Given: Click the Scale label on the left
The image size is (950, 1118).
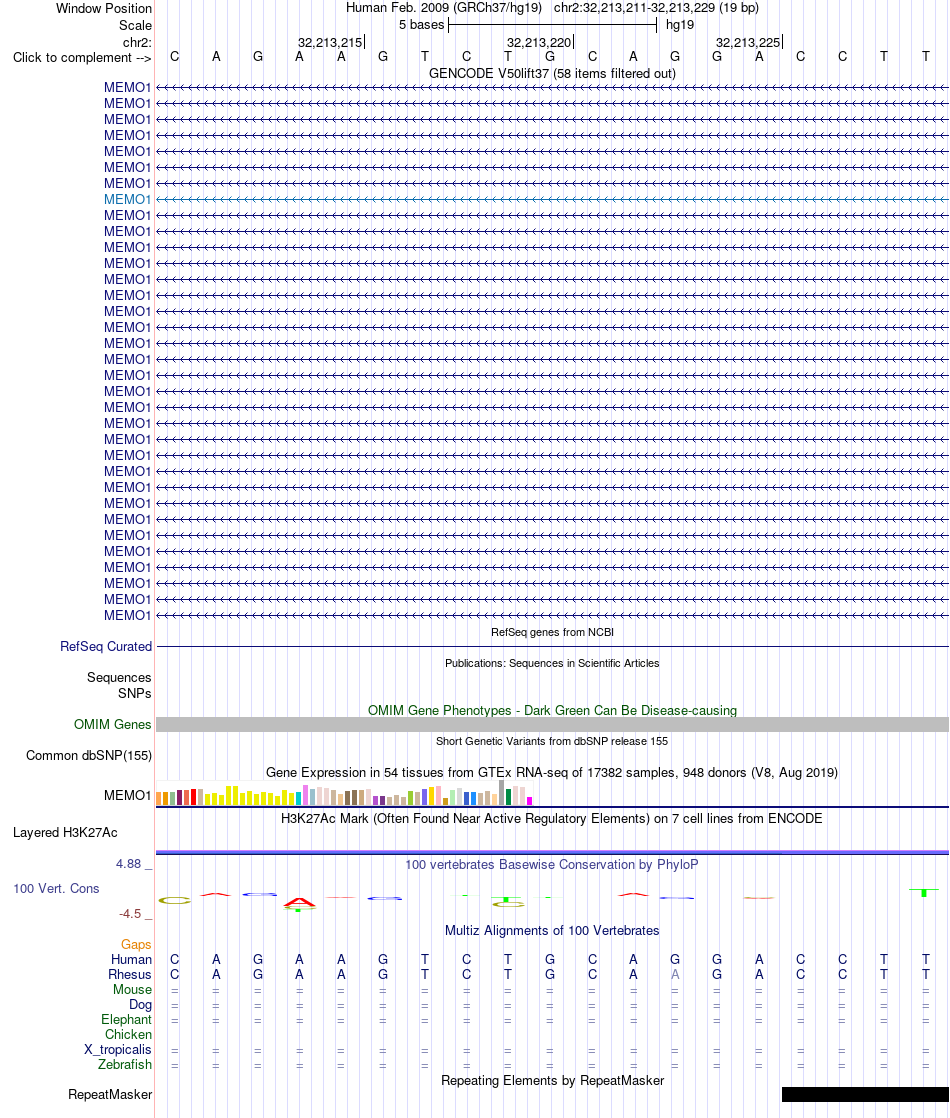Looking at the screenshot, I should (136, 25).
